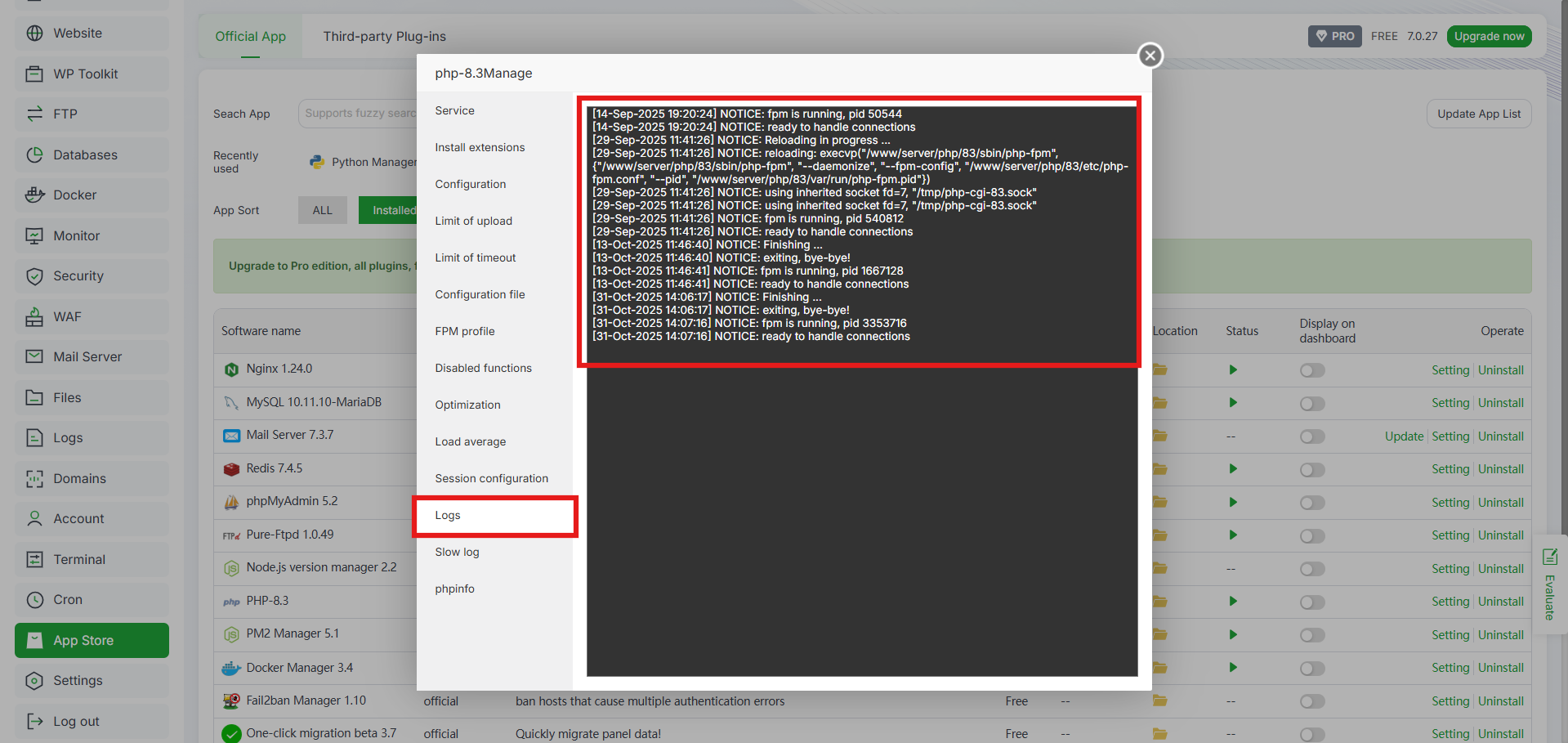Click the PRO badge

click(1334, 36)
